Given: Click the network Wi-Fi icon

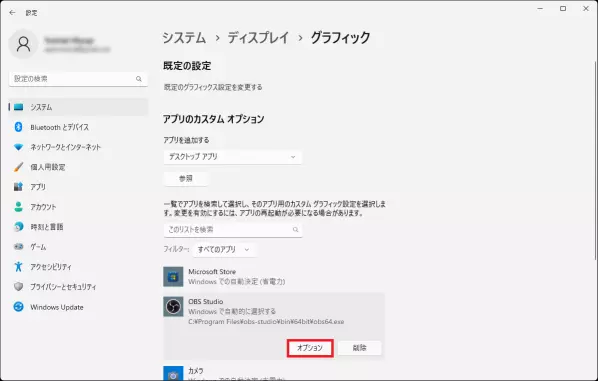Looking at the screenshot, I should (x=18, y=147).
